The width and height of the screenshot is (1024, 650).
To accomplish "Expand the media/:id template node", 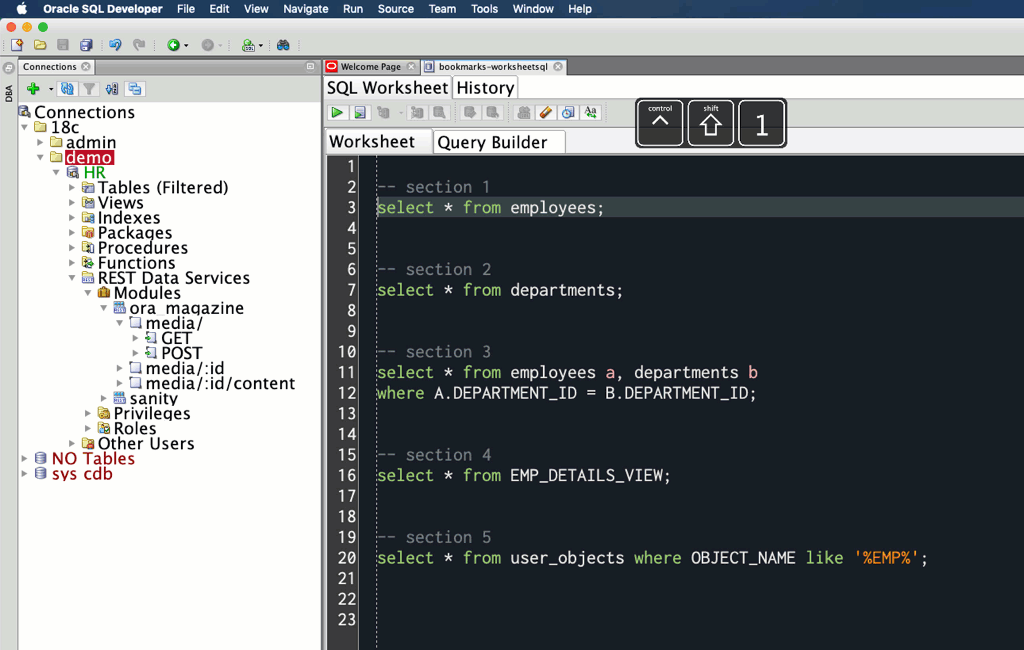I will 120,368.
